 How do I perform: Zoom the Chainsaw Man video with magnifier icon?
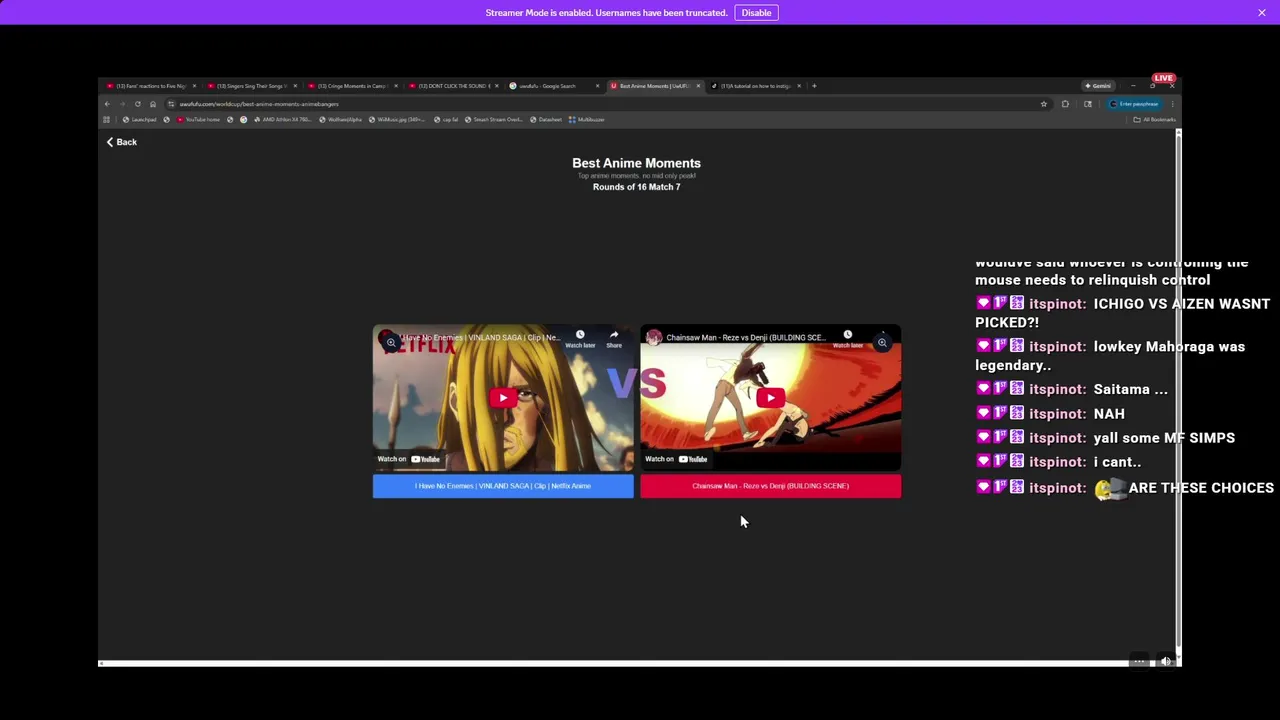pyautogui.click(x=882, y=342)
